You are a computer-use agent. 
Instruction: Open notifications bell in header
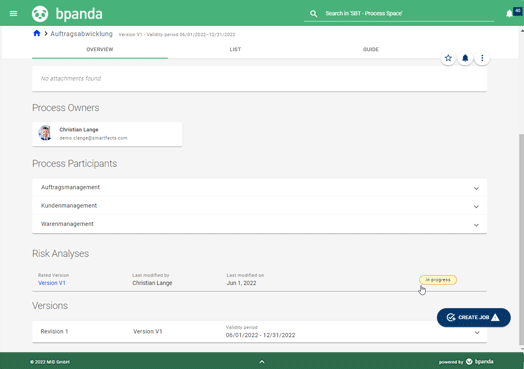[509, 14]
